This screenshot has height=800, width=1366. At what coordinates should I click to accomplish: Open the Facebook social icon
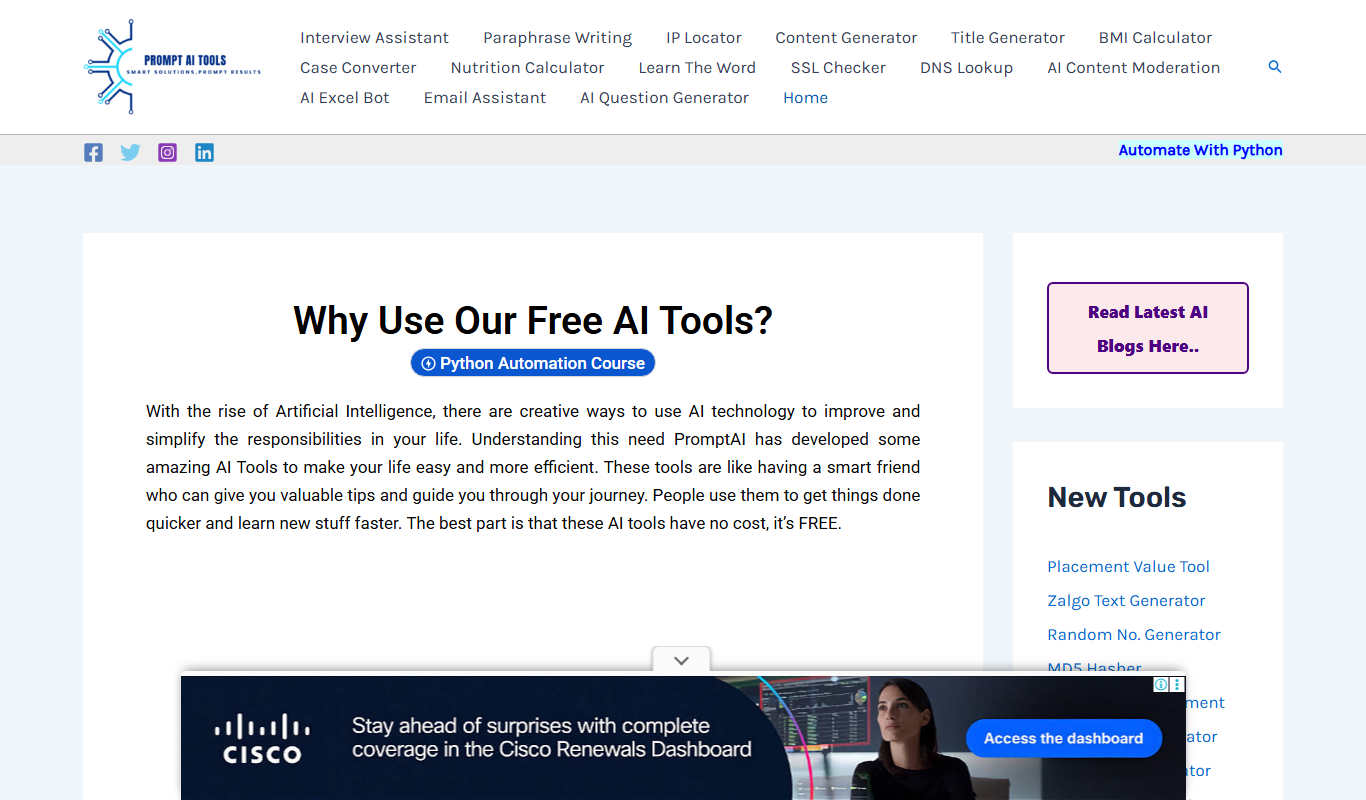click(x=93, y=153)
